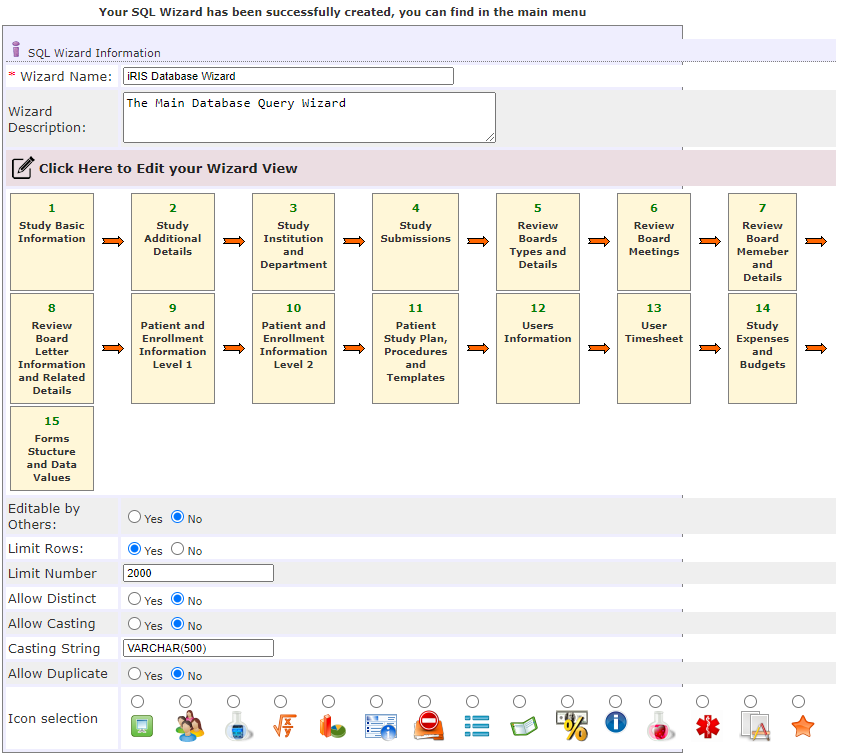The height and width of the screenshot is (756, 846).
Task: Click the Wizard Description resize handle
Action: [x=490, y=138]
